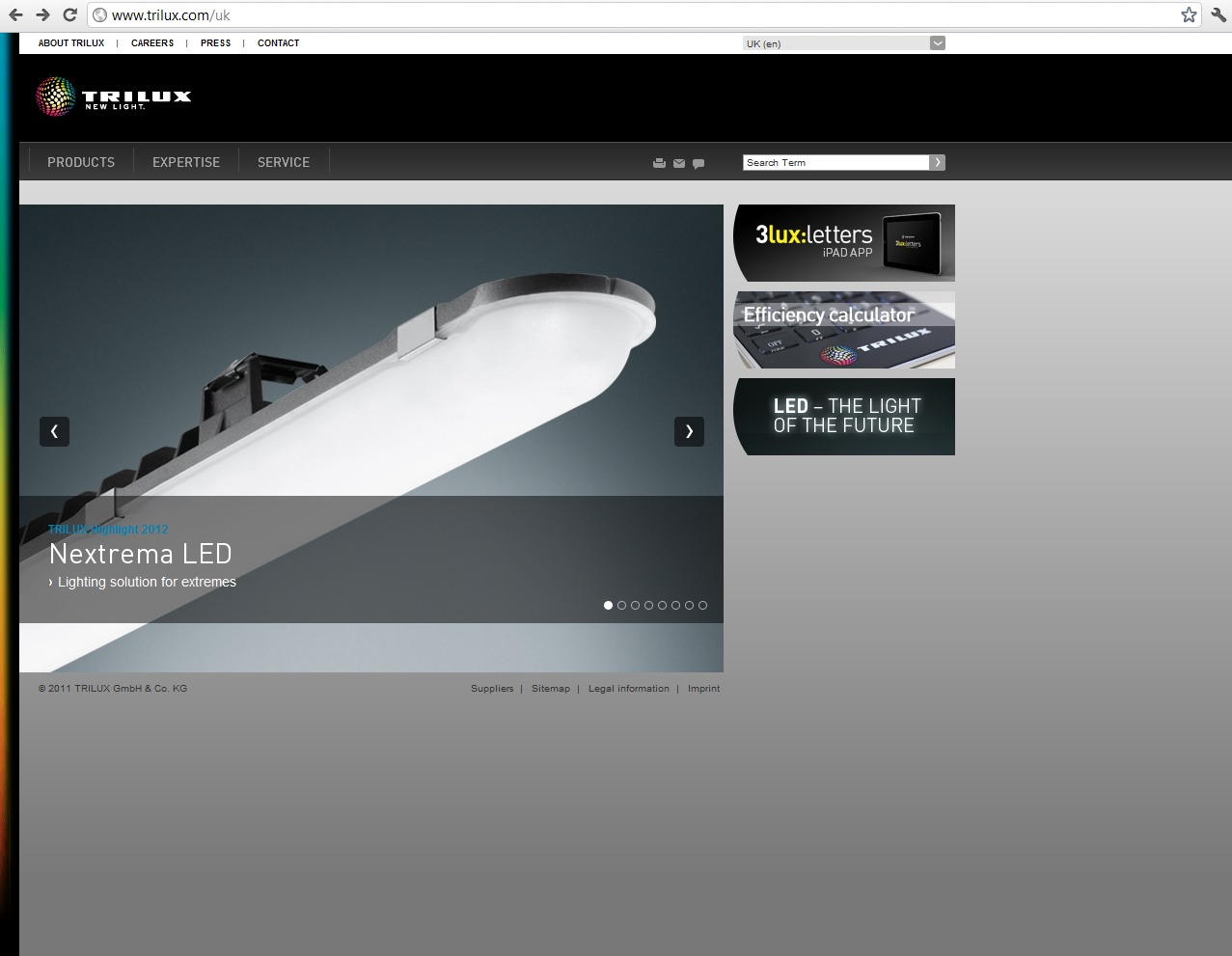This screenshot has height=956, width=1232.
Task: Submit search with the arrow button
Action: (x=937, y=162)
